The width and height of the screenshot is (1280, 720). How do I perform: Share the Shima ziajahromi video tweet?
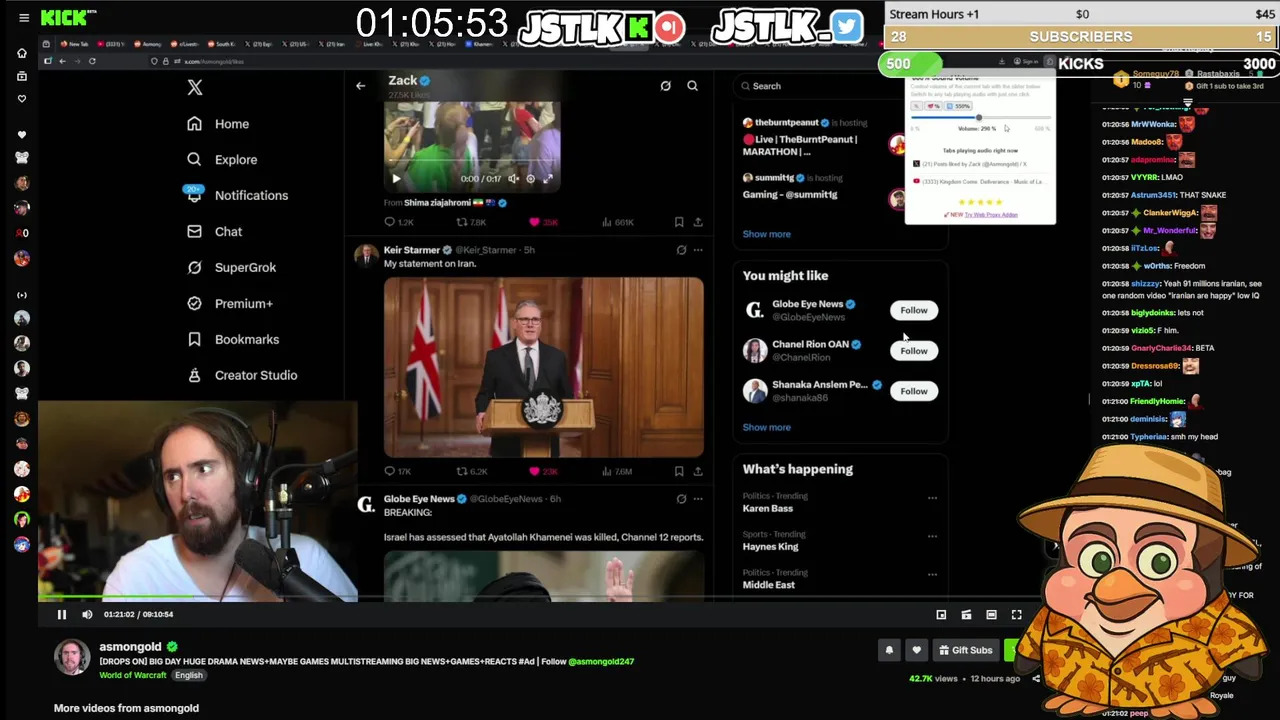[x=698, y=222]
